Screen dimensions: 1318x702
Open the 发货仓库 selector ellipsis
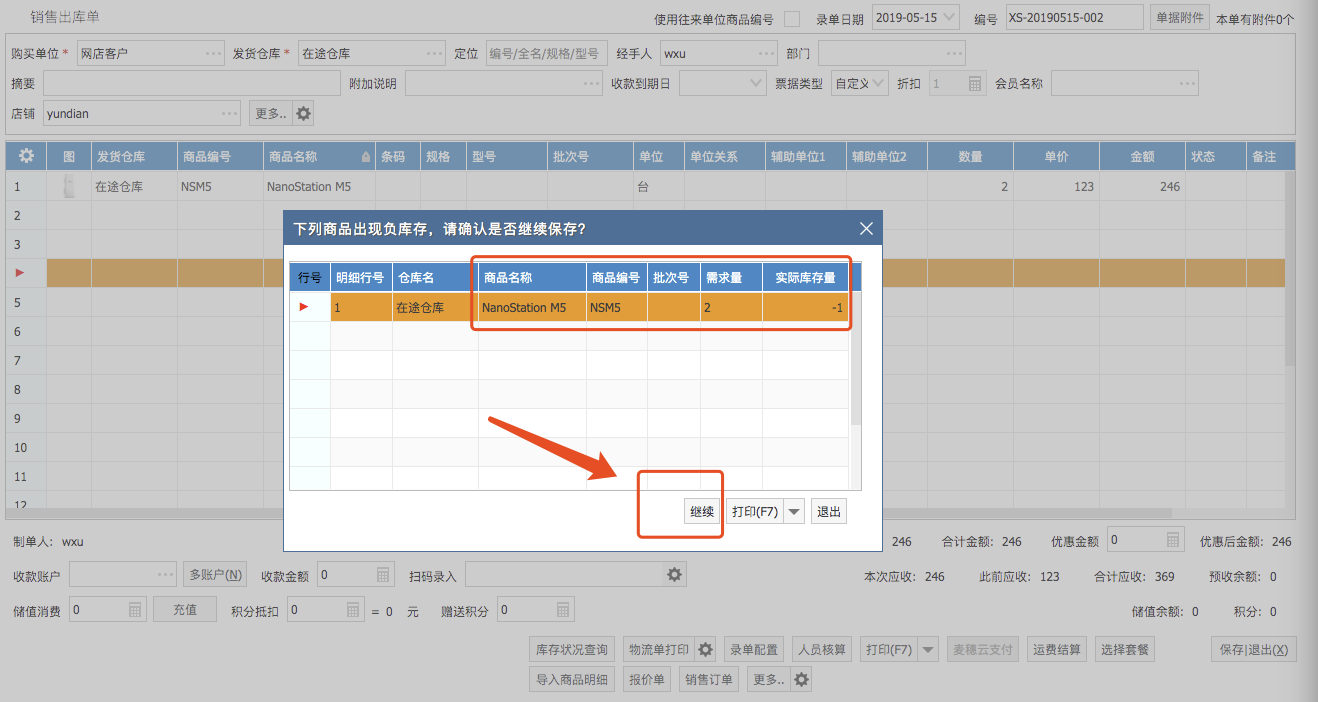tap(435, 53)
